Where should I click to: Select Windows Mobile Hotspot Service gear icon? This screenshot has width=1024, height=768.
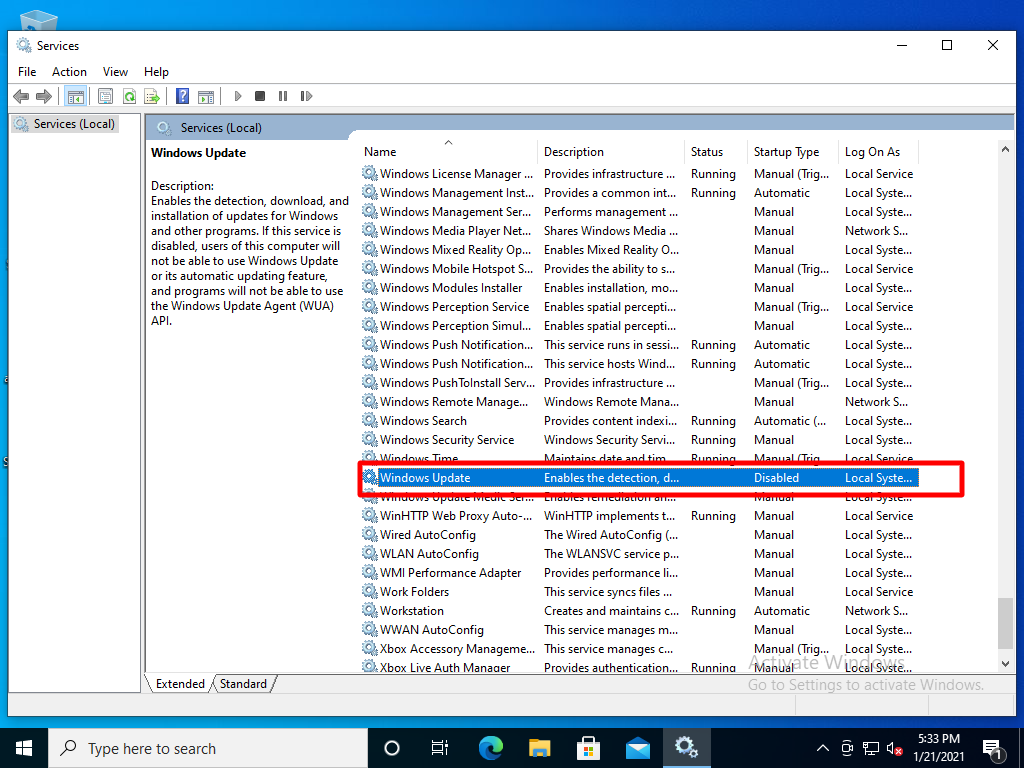370,268
